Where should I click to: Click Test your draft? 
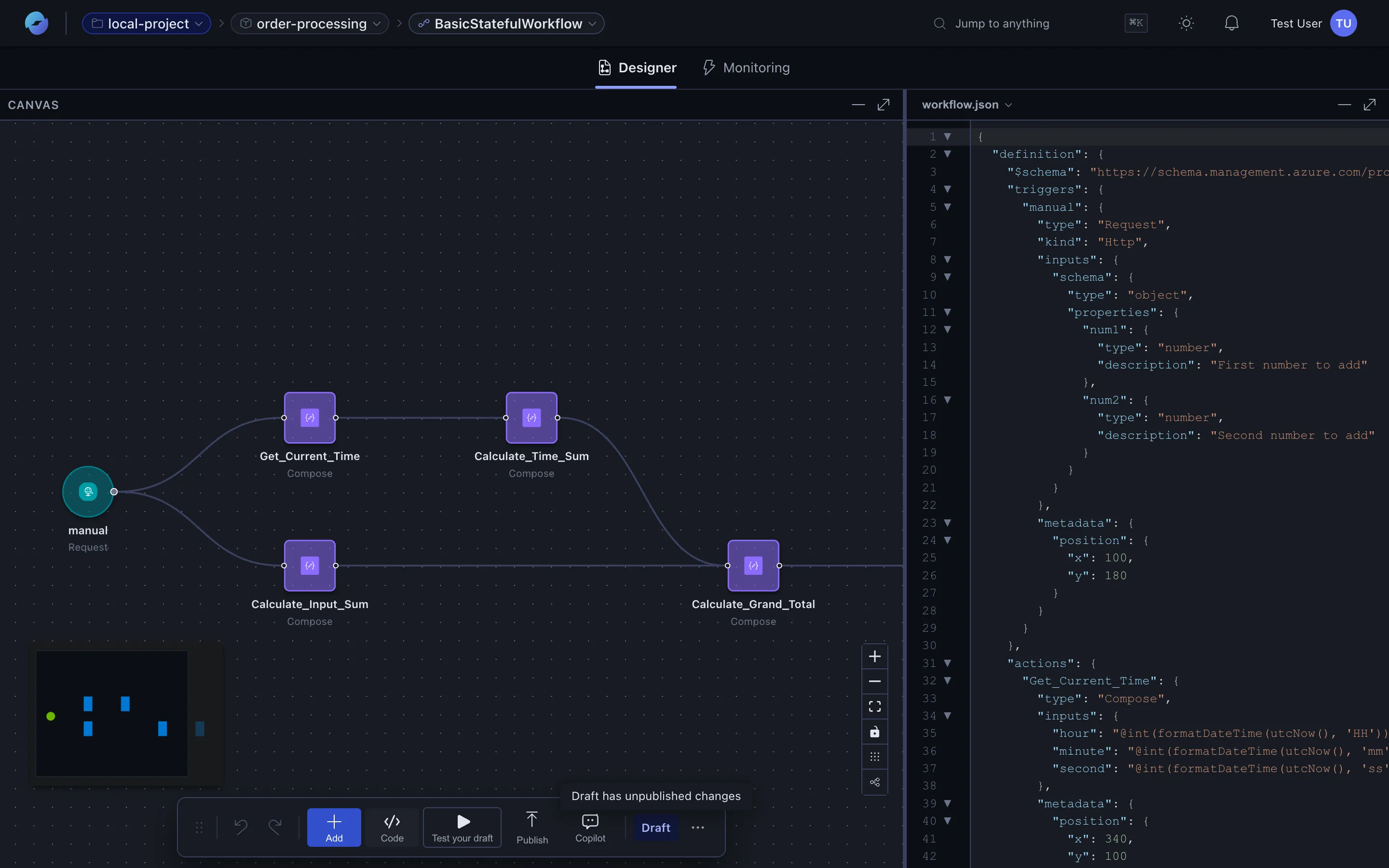(462, 827)
